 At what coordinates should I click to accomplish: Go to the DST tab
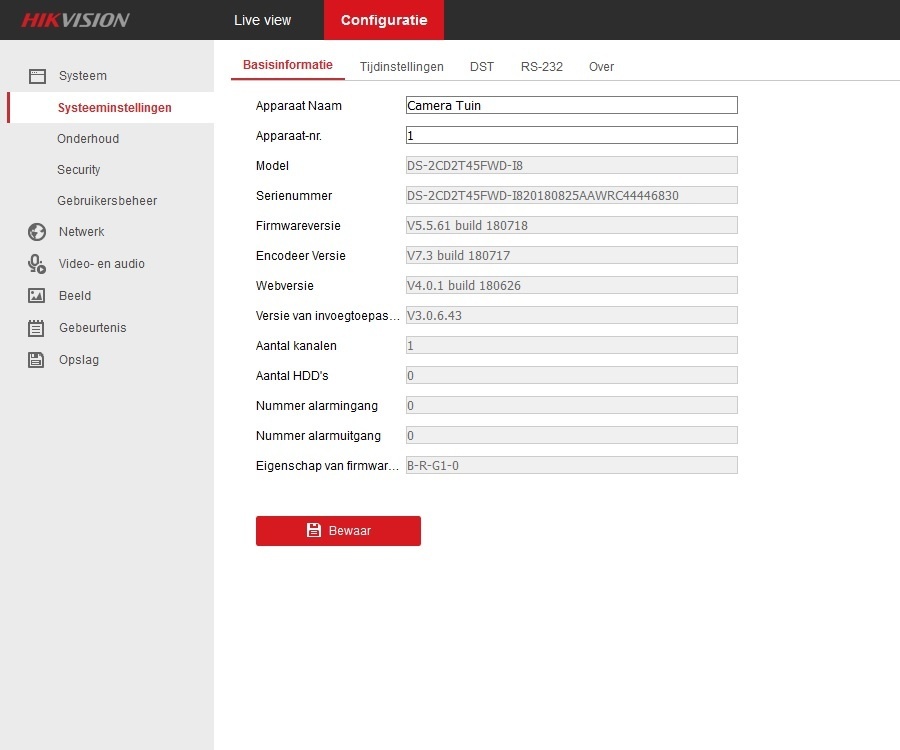482,67
